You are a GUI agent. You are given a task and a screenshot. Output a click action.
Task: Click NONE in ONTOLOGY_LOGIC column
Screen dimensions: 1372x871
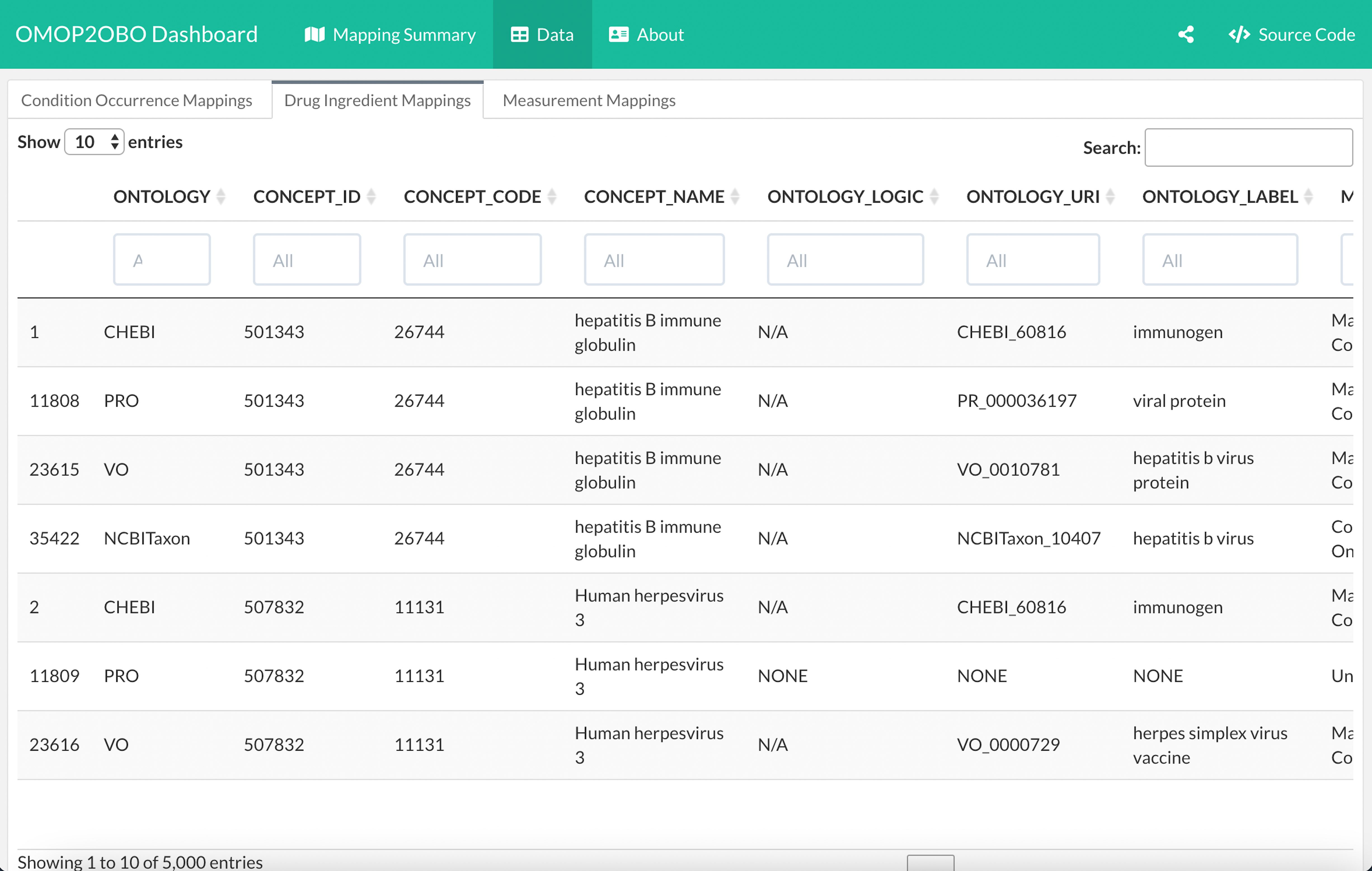783,676
